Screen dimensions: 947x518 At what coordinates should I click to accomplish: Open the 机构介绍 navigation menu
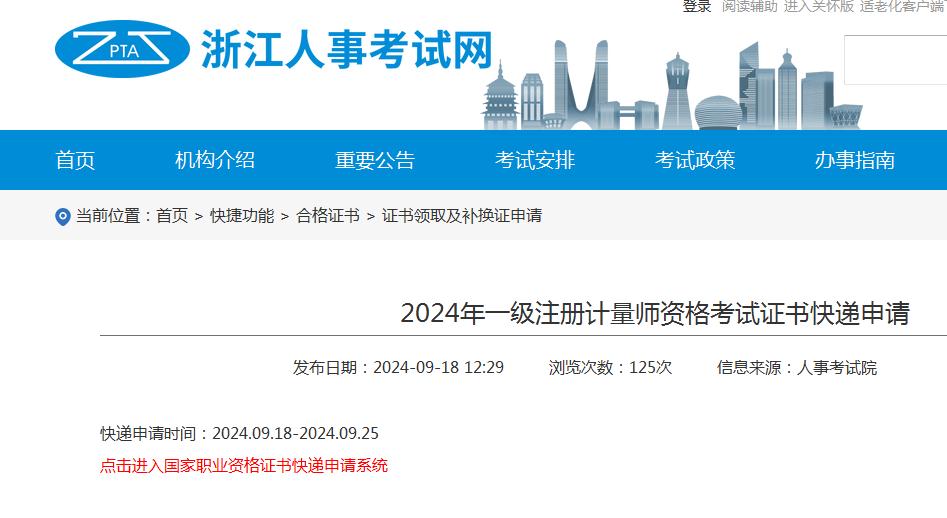215,160
